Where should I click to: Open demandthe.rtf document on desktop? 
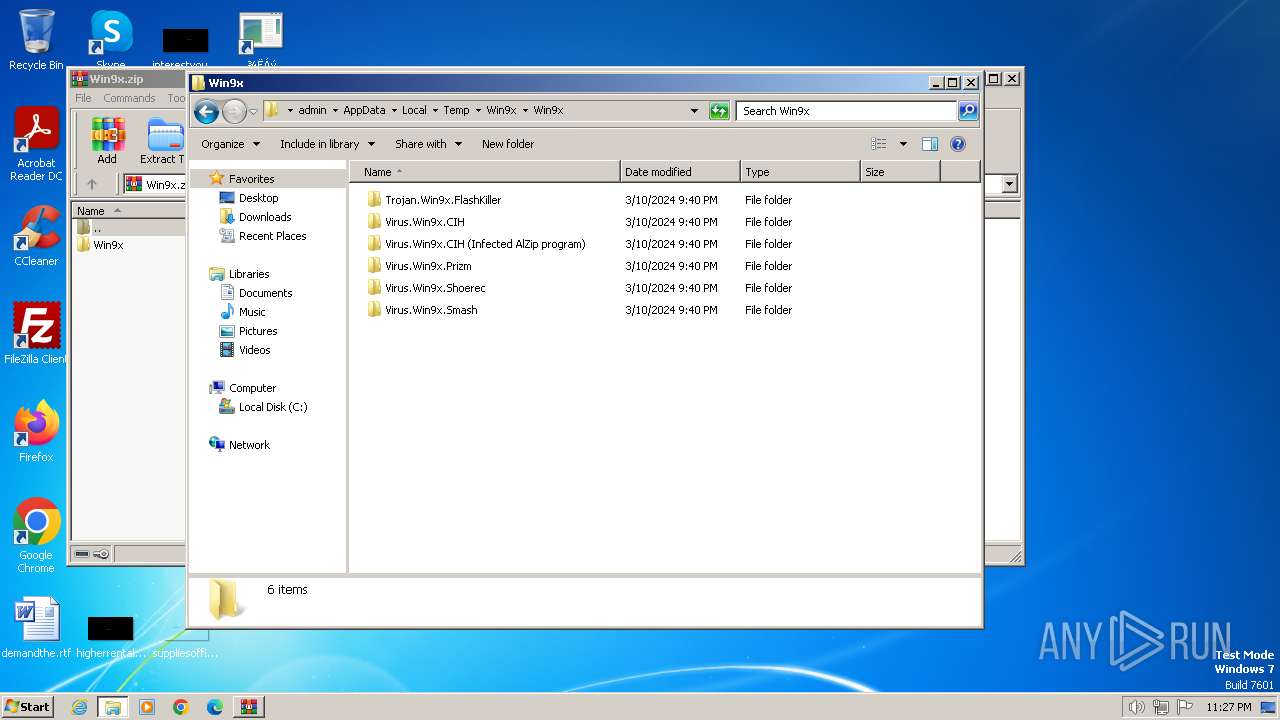[36, 628]
